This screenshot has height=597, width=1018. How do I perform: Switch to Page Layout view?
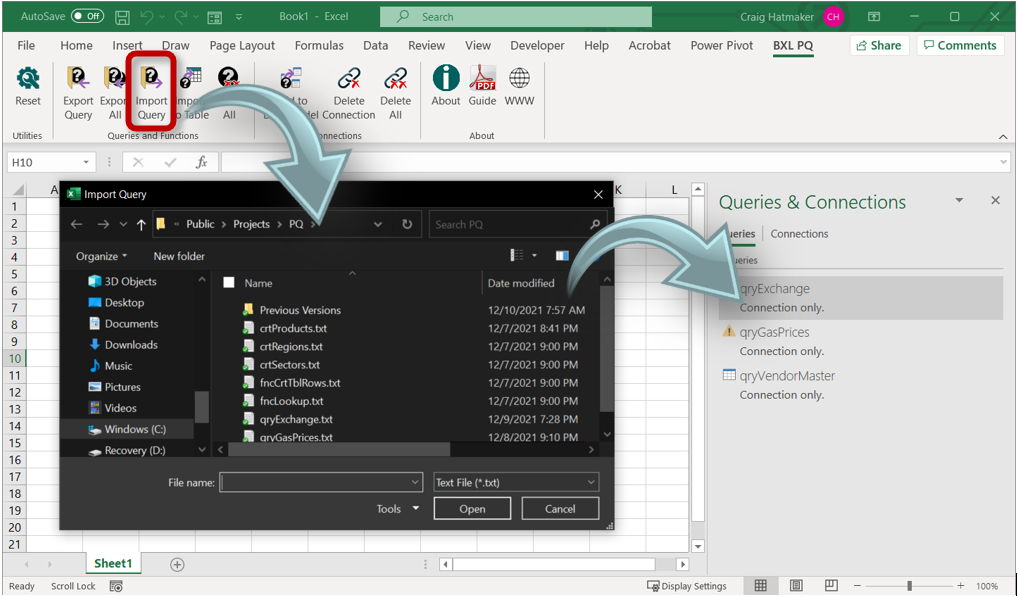coord(796,585)
